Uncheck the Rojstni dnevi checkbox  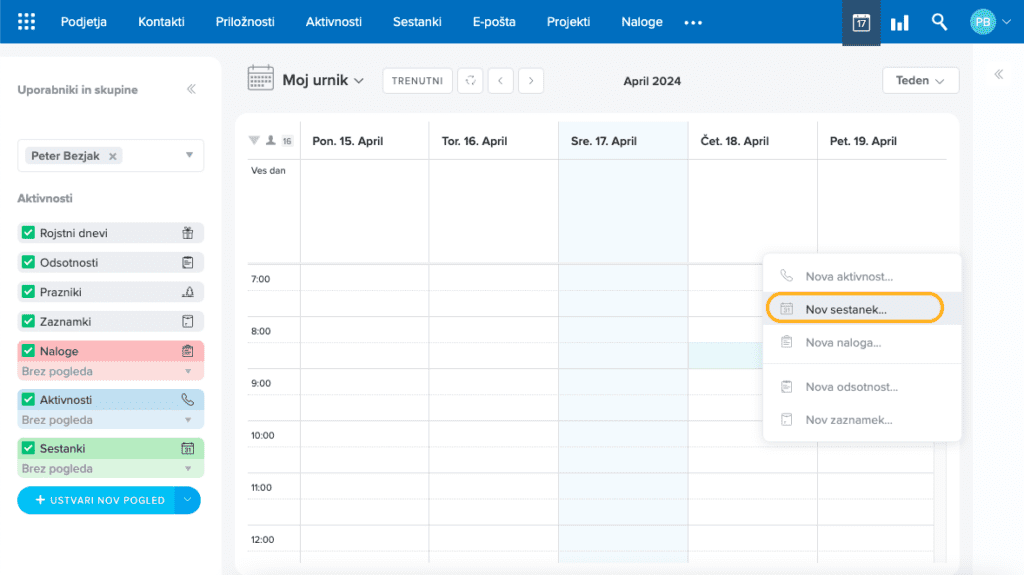28,233
